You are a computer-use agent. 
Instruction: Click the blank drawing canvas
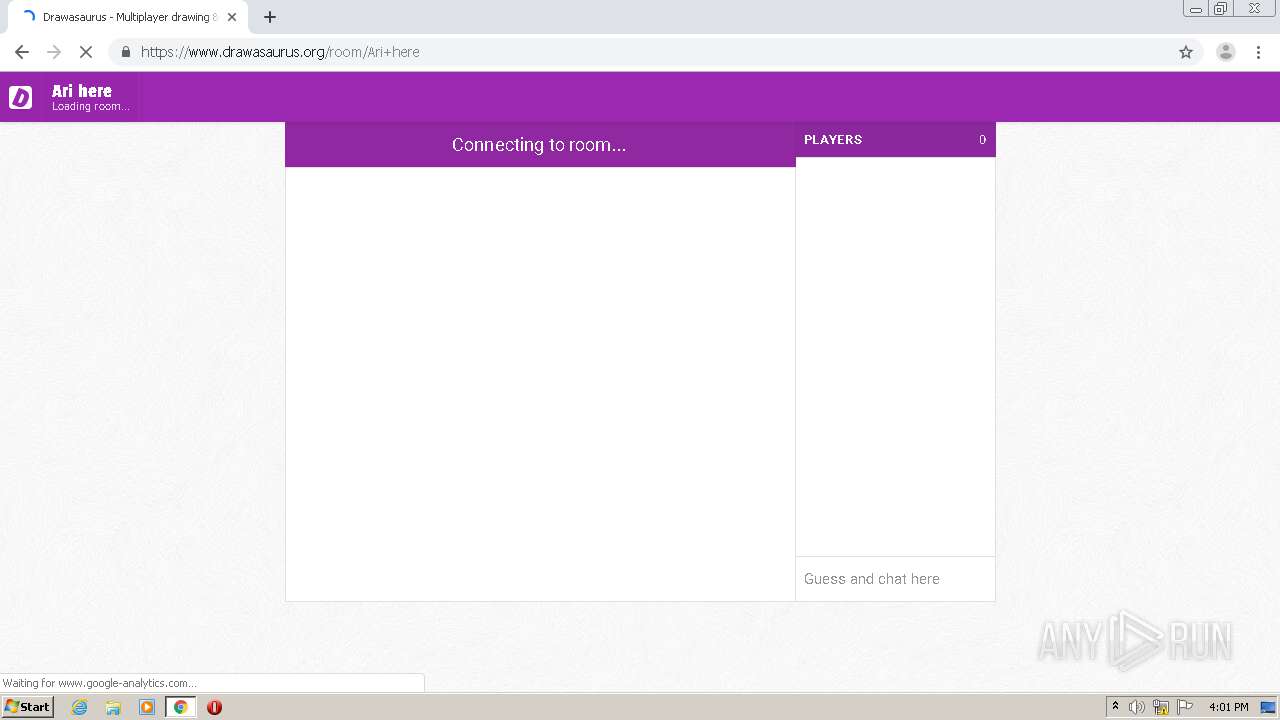[x=540, y=384]
